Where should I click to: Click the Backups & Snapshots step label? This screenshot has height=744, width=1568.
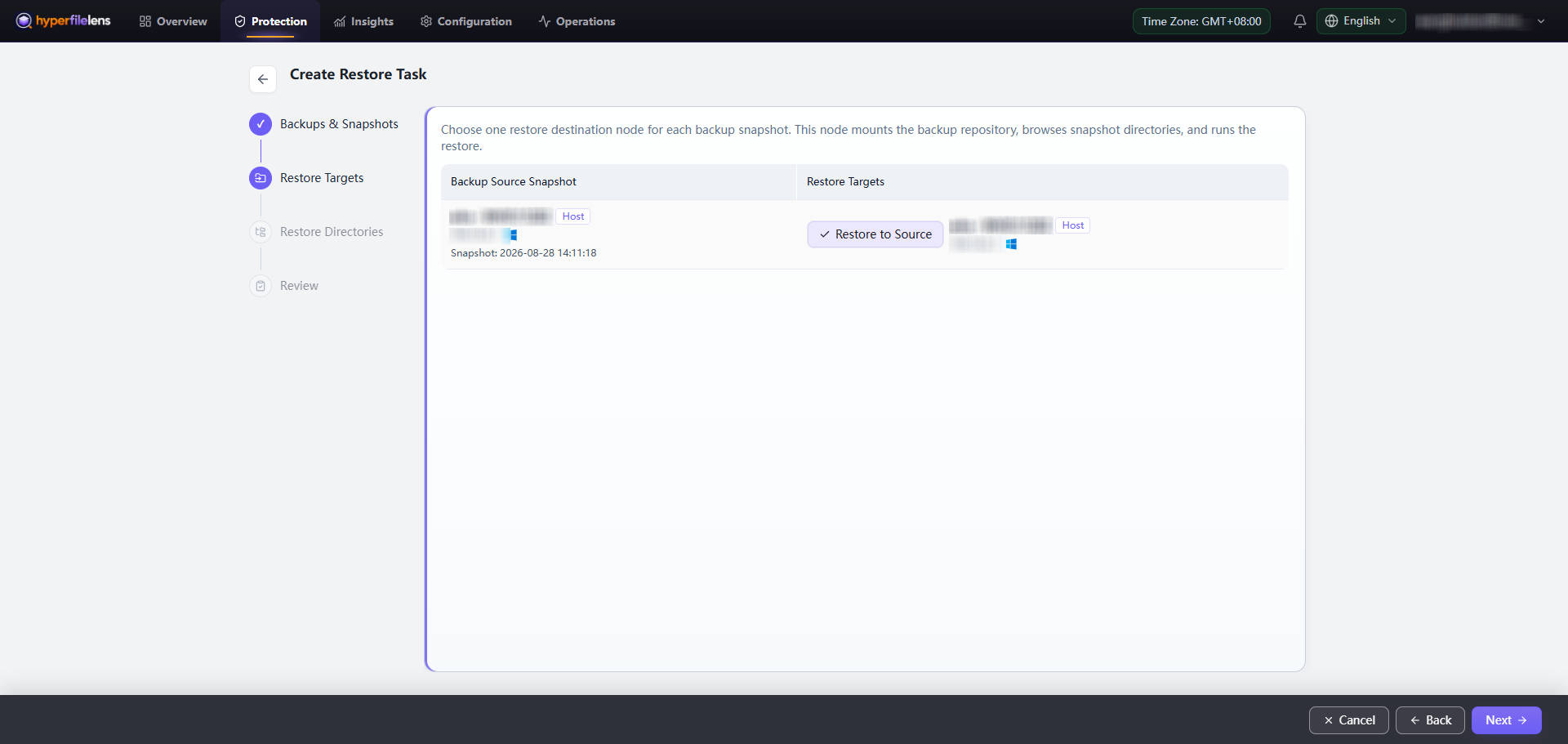coord(339,124)
